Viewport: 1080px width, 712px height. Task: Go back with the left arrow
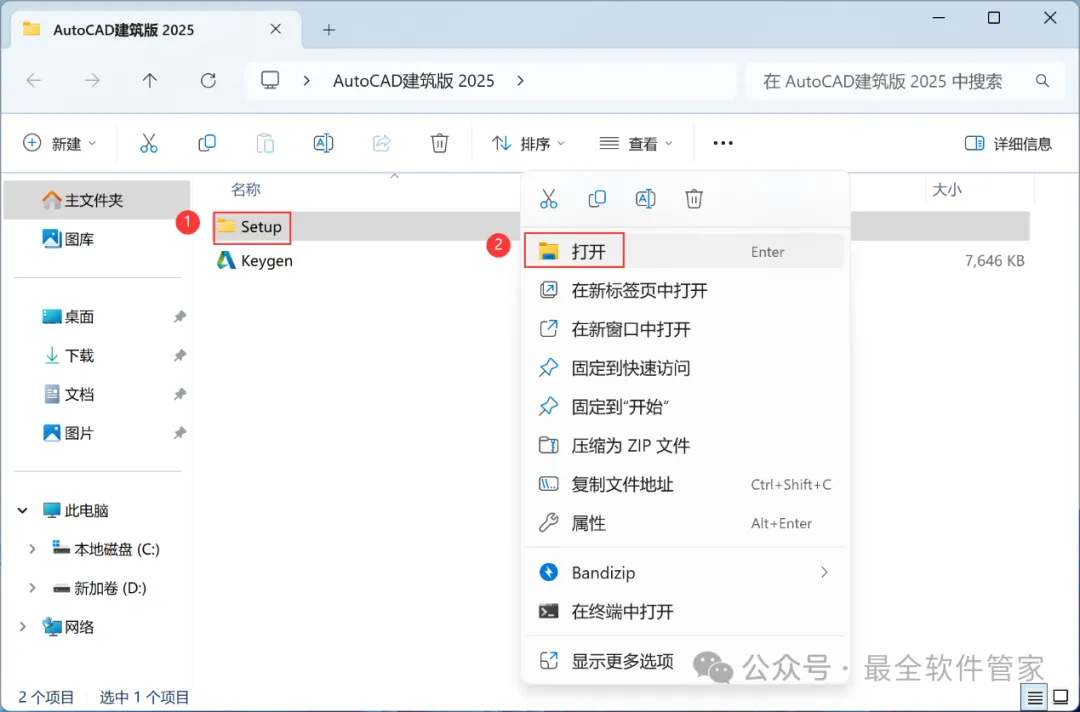(34, 81)
